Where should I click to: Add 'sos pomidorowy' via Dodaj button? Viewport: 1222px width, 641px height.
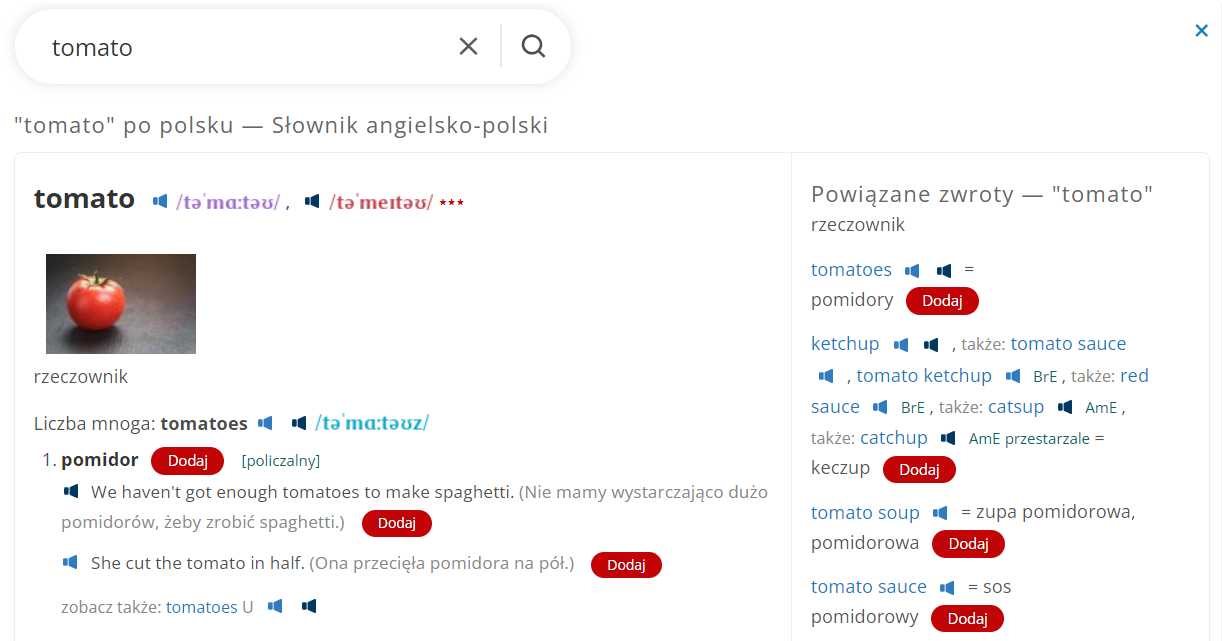(967, 619)
